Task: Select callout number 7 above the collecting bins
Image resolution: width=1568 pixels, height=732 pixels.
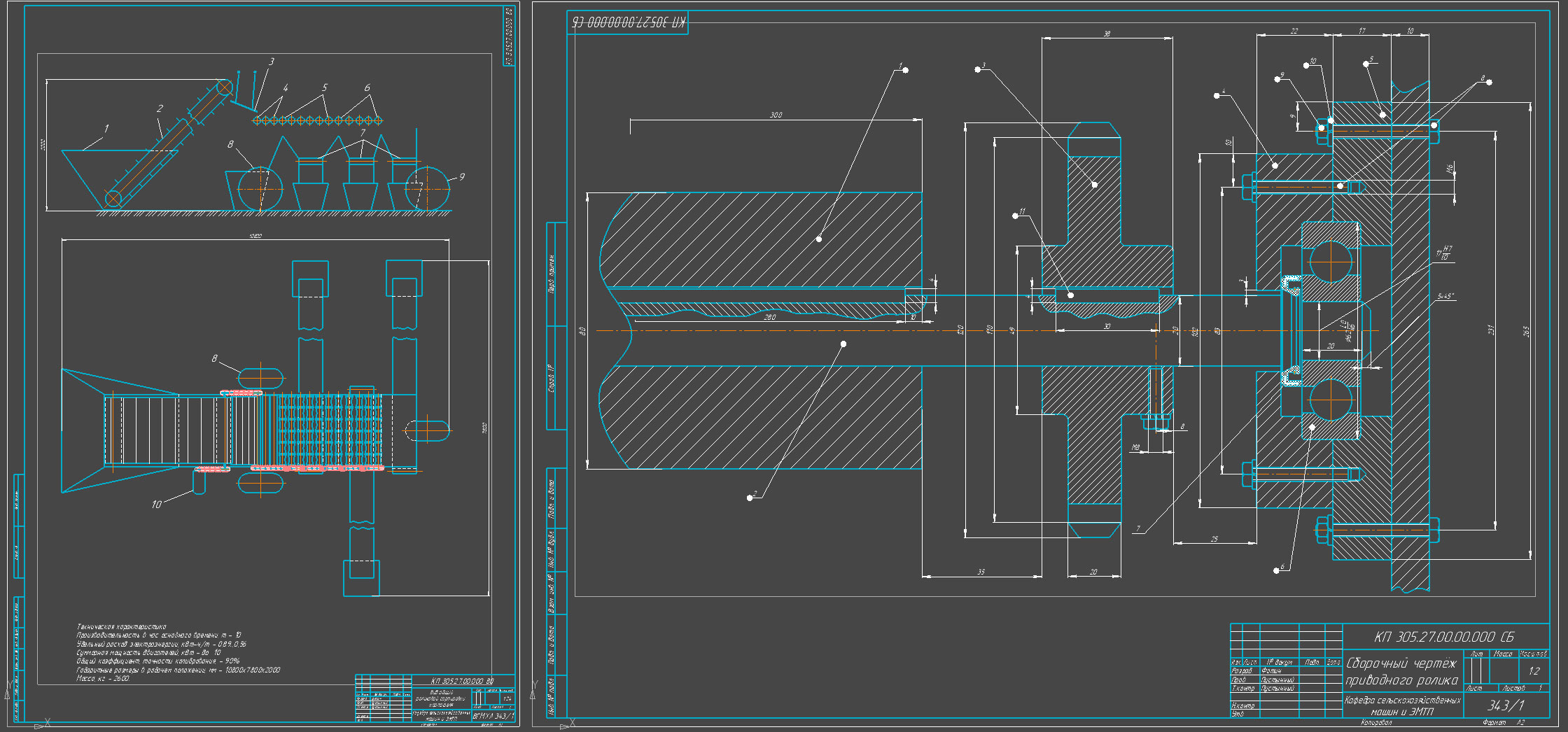Action: [x=362, y=132]
